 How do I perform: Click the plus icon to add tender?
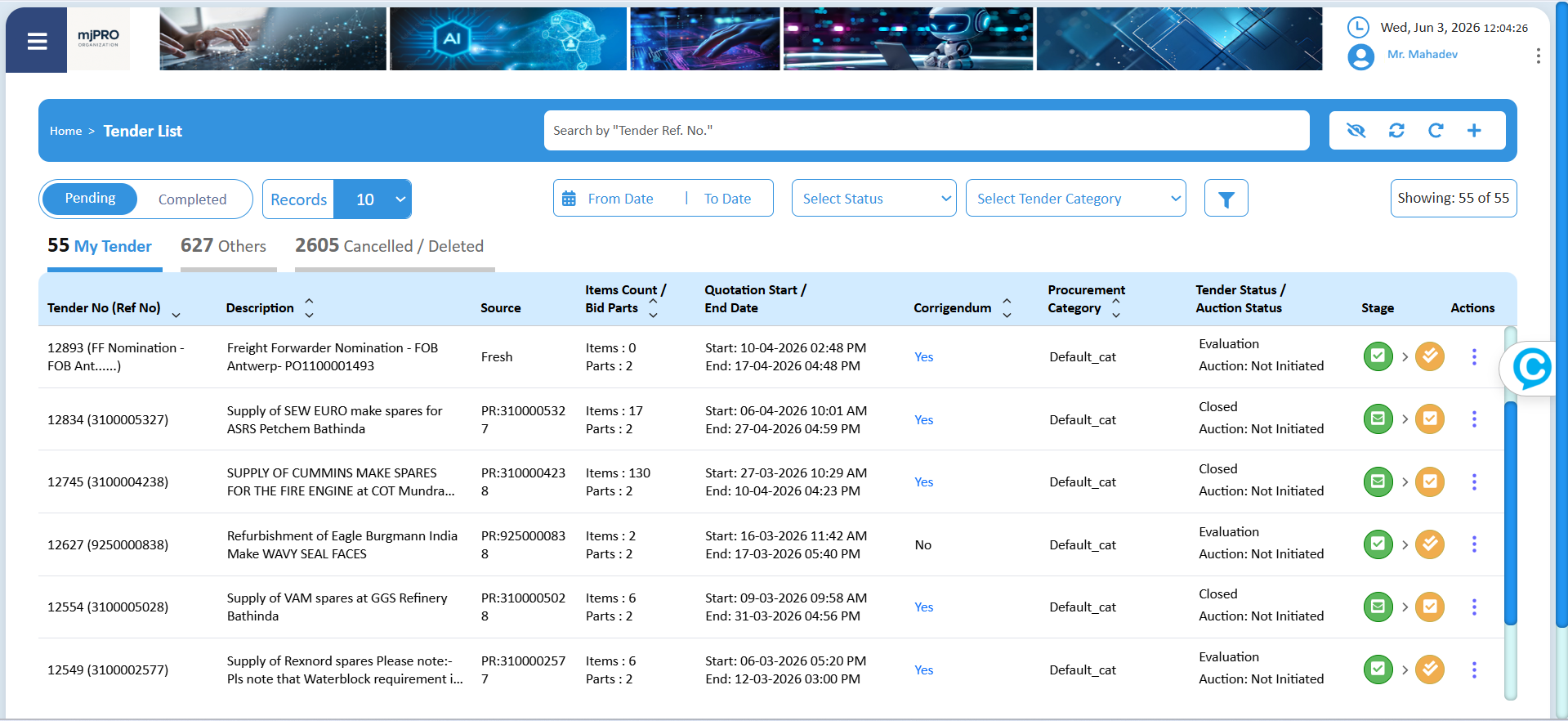pyautogui.click(x=1474, y=131)
